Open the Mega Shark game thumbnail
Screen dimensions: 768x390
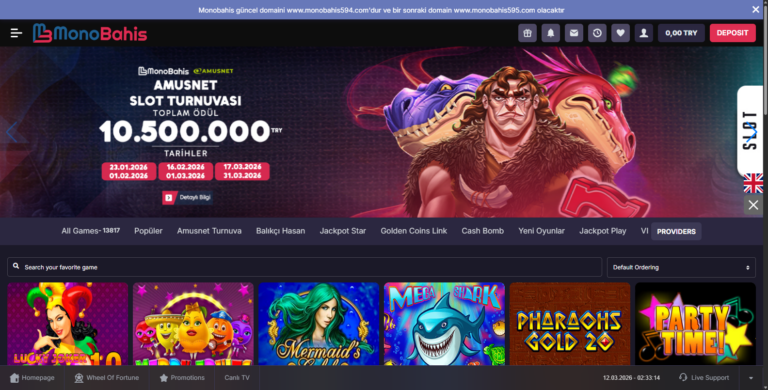tap(444, 324)
